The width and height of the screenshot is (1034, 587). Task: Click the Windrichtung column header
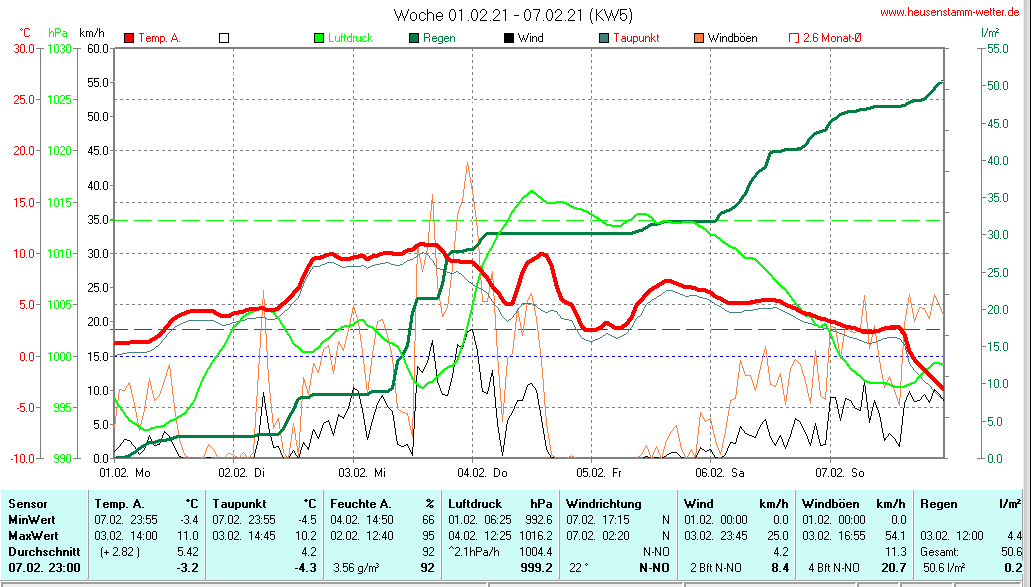(x=603, y=504)
